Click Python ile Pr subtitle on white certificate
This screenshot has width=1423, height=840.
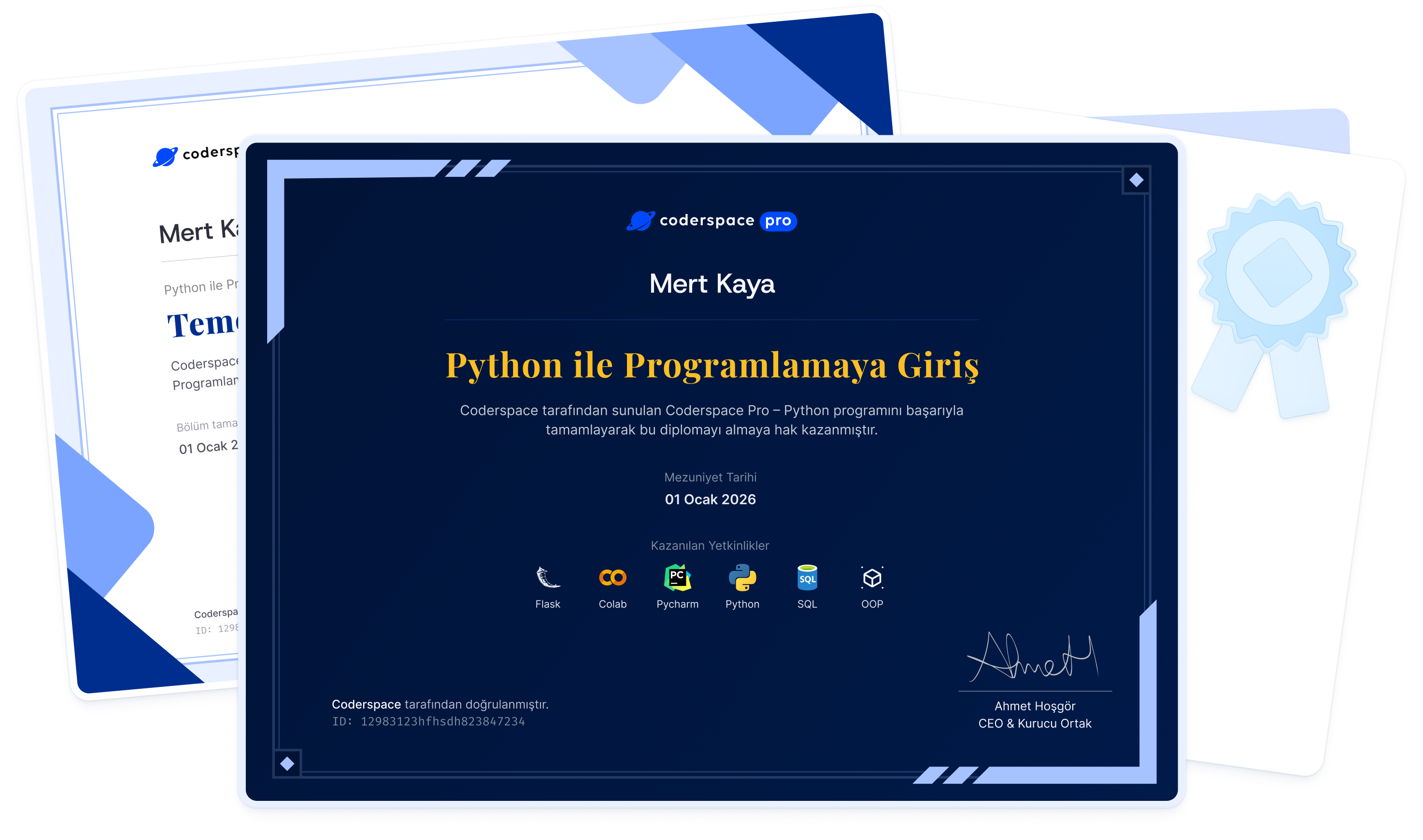[200, 287]
